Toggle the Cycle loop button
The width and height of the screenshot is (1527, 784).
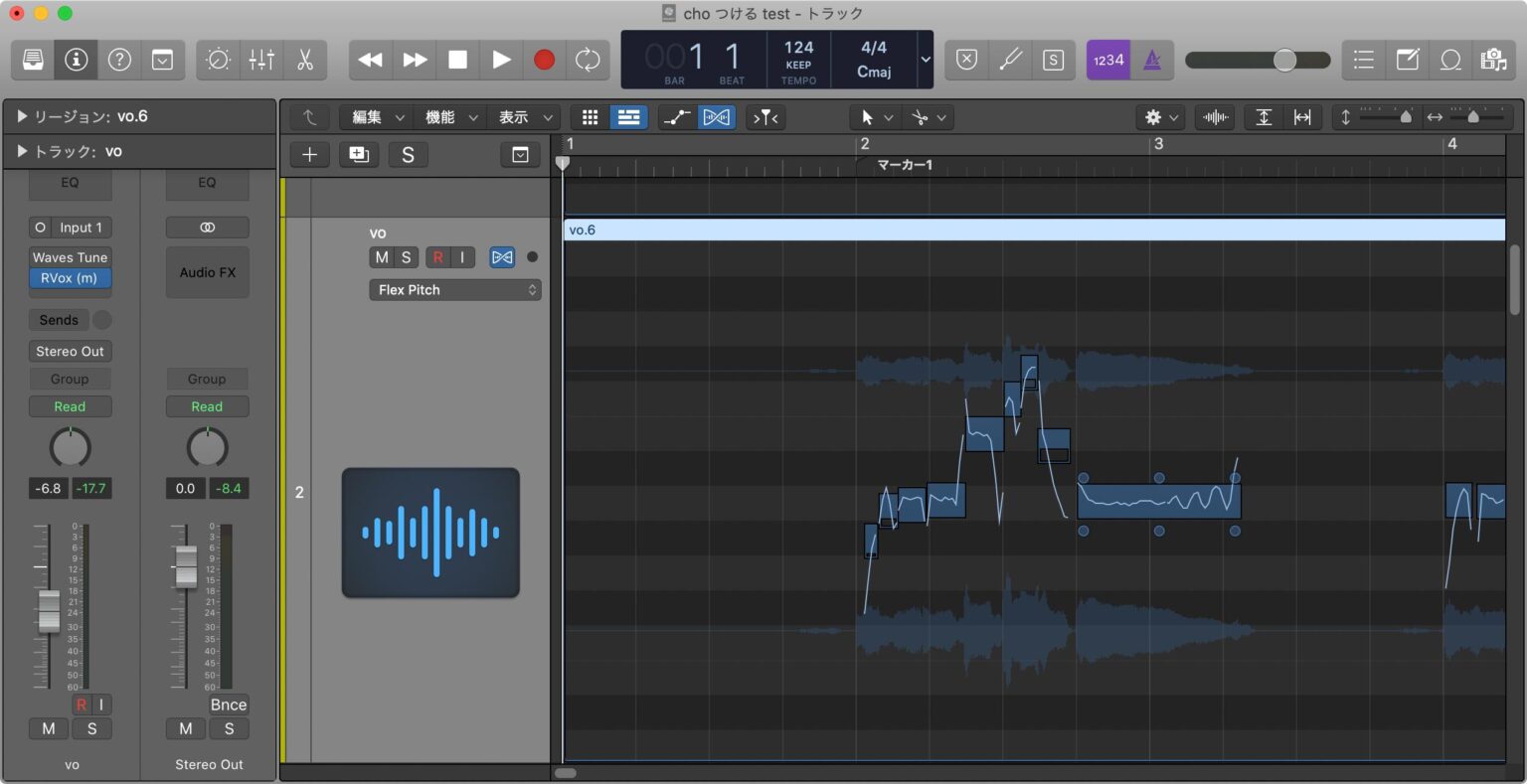coord(588,60)
